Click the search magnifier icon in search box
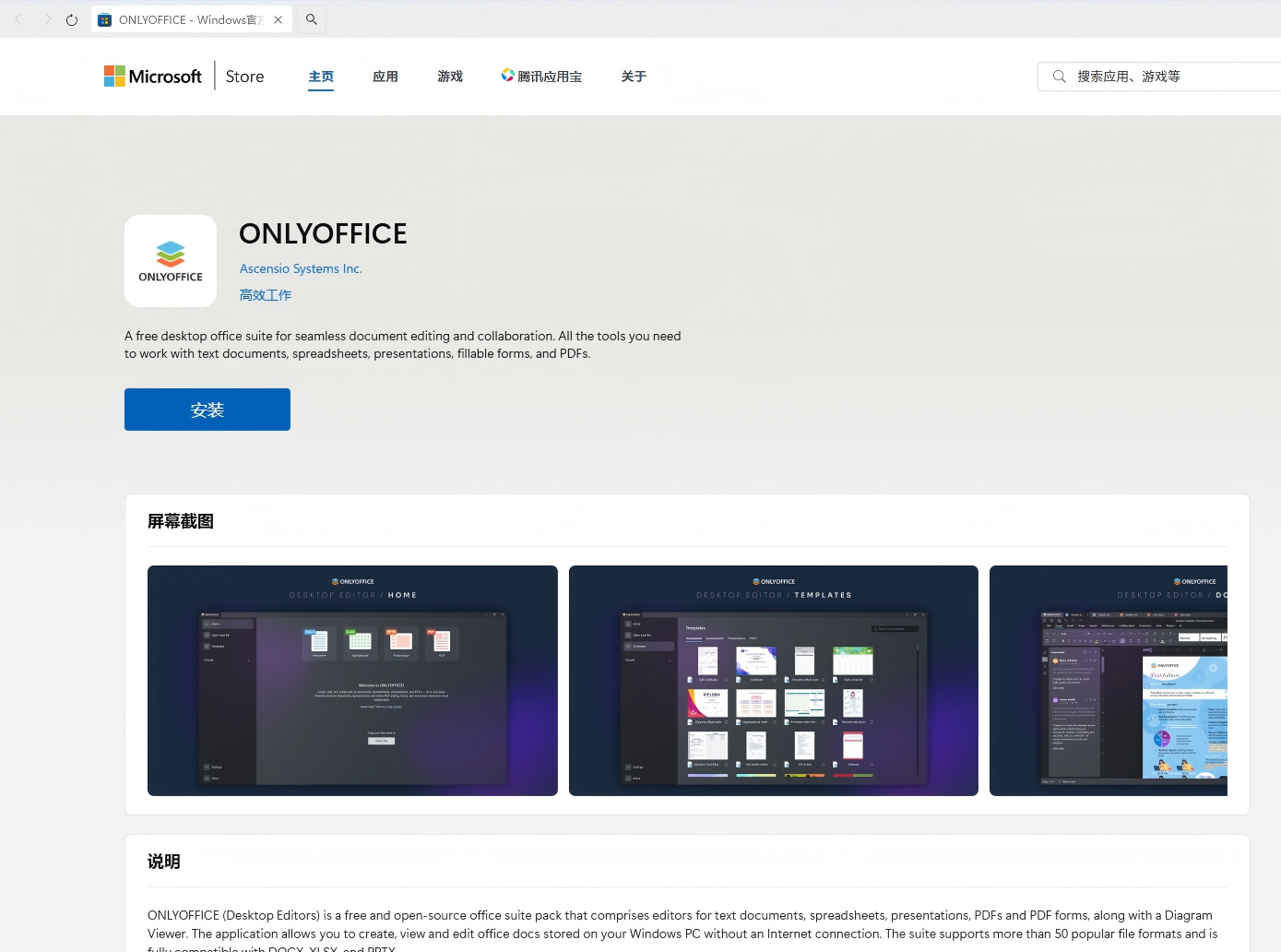Screen dimensions: 1281x952 1060,77
